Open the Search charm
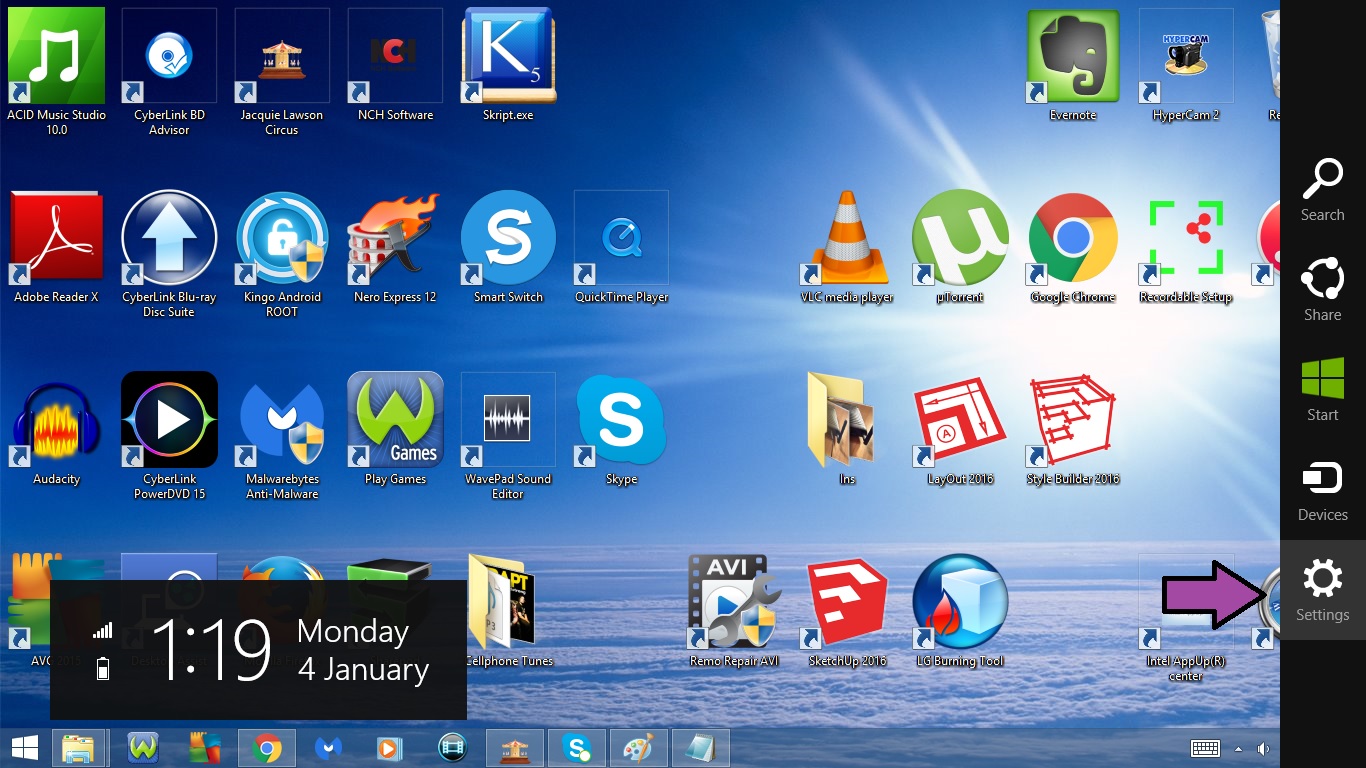1366x768 pixels. [x=1323, y=190]
